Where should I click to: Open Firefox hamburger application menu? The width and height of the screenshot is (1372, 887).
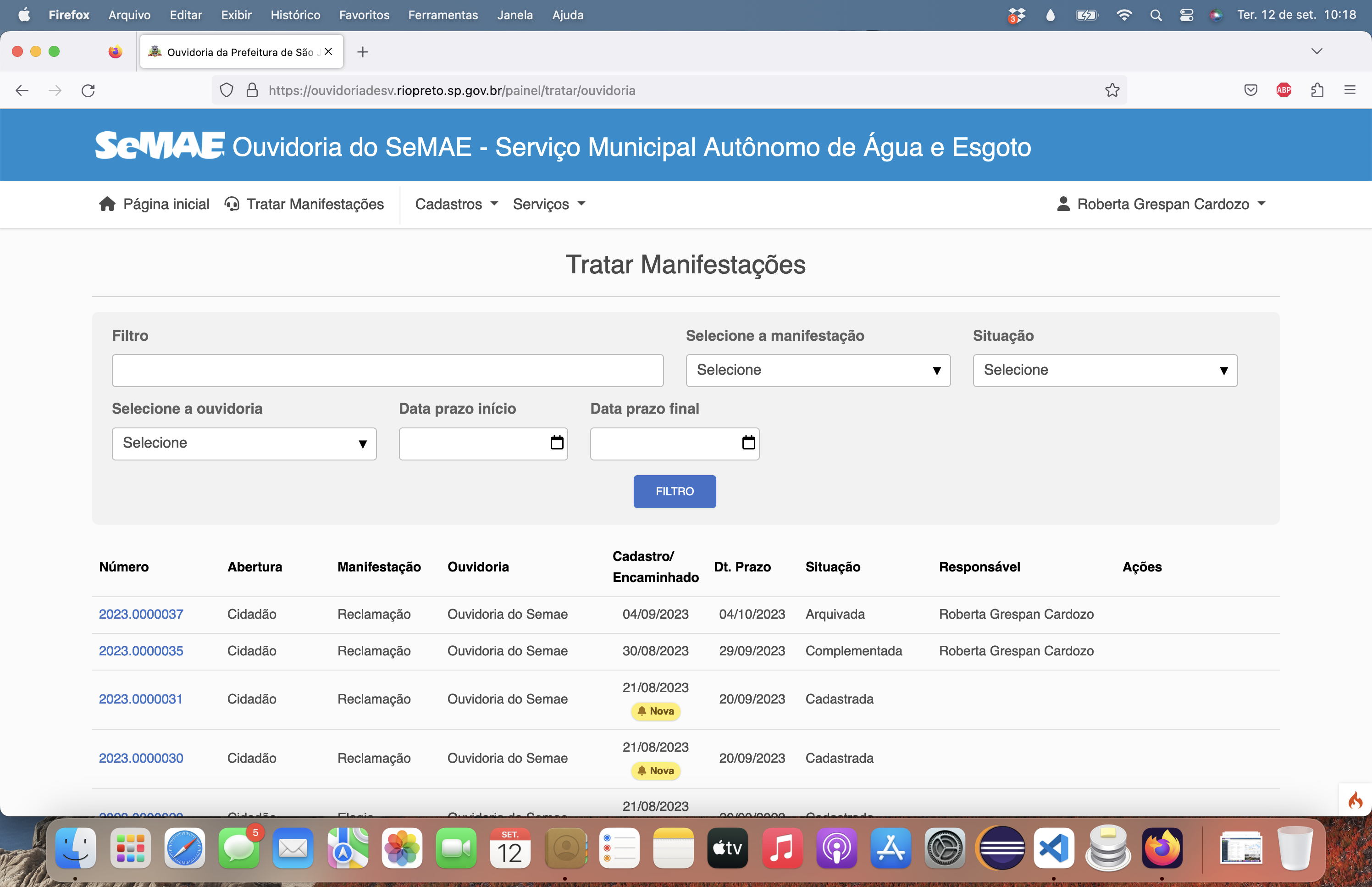click(1350, 90)
